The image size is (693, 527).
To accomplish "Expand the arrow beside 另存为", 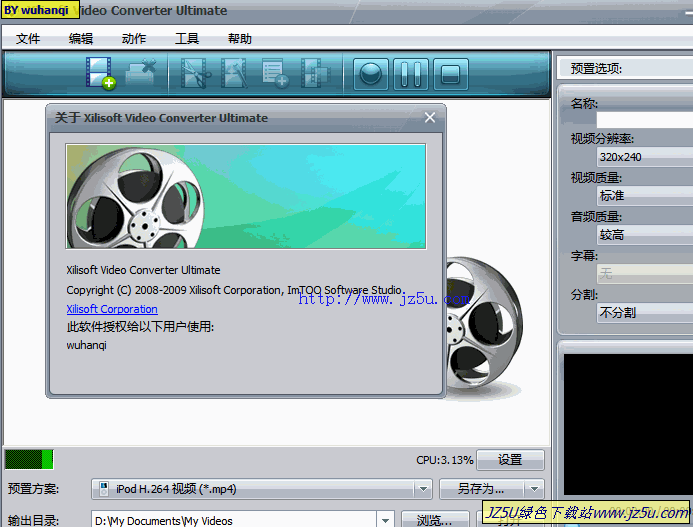I will 534,489.
